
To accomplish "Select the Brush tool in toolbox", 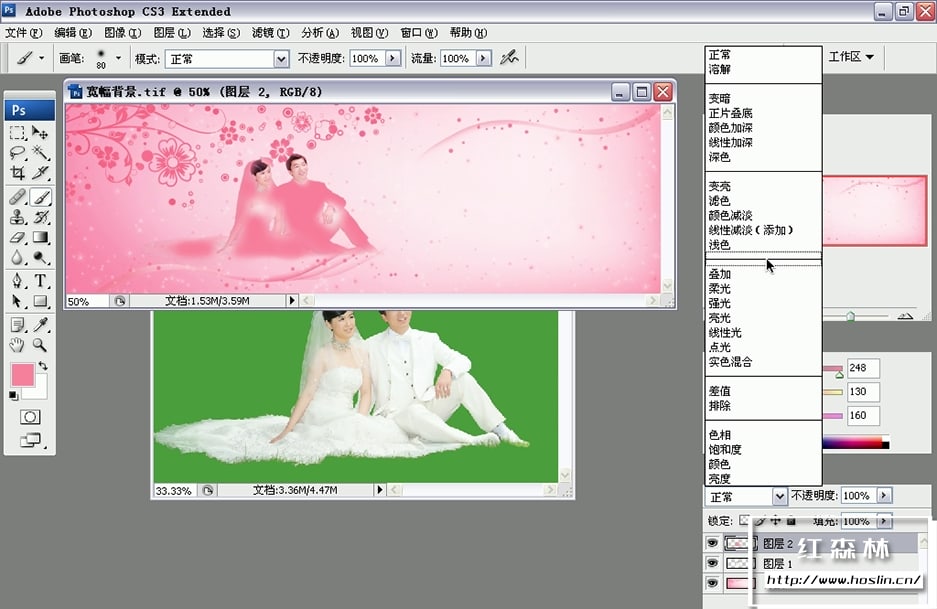I will pyautogui.click(x=40, y=197).
